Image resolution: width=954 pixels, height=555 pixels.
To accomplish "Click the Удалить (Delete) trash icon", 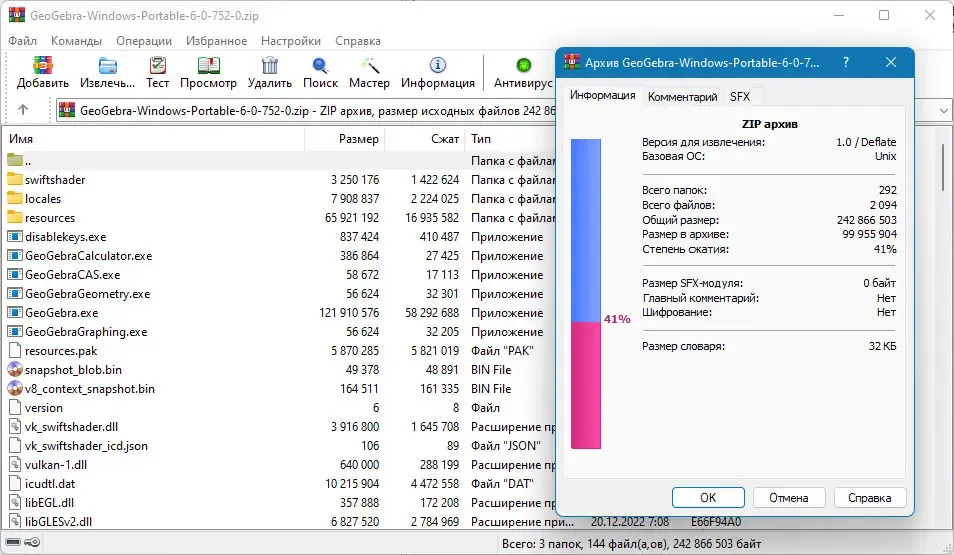I will (270, 65).
